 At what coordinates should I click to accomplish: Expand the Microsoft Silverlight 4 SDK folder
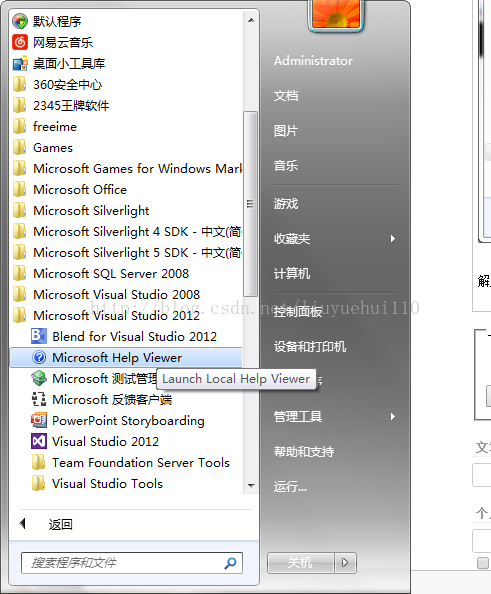point(126,231)
